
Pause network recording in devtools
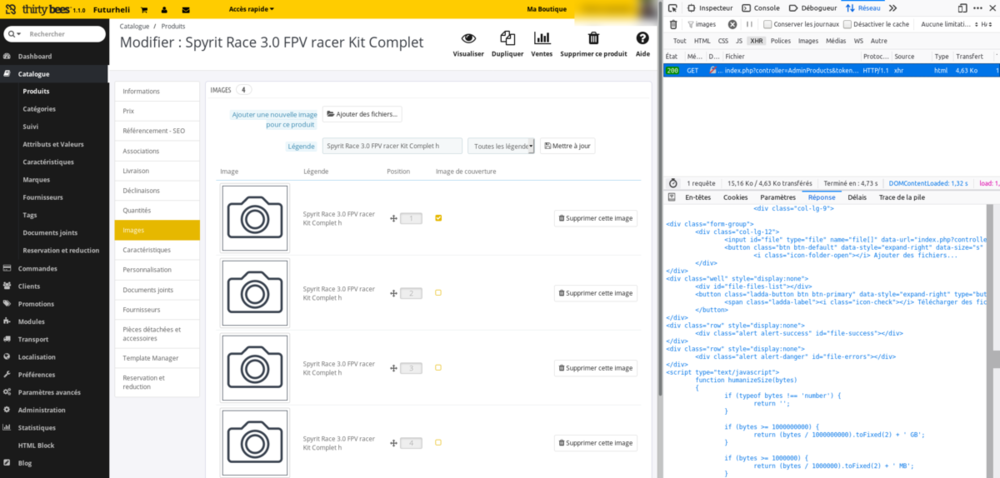tap(748, 24)
